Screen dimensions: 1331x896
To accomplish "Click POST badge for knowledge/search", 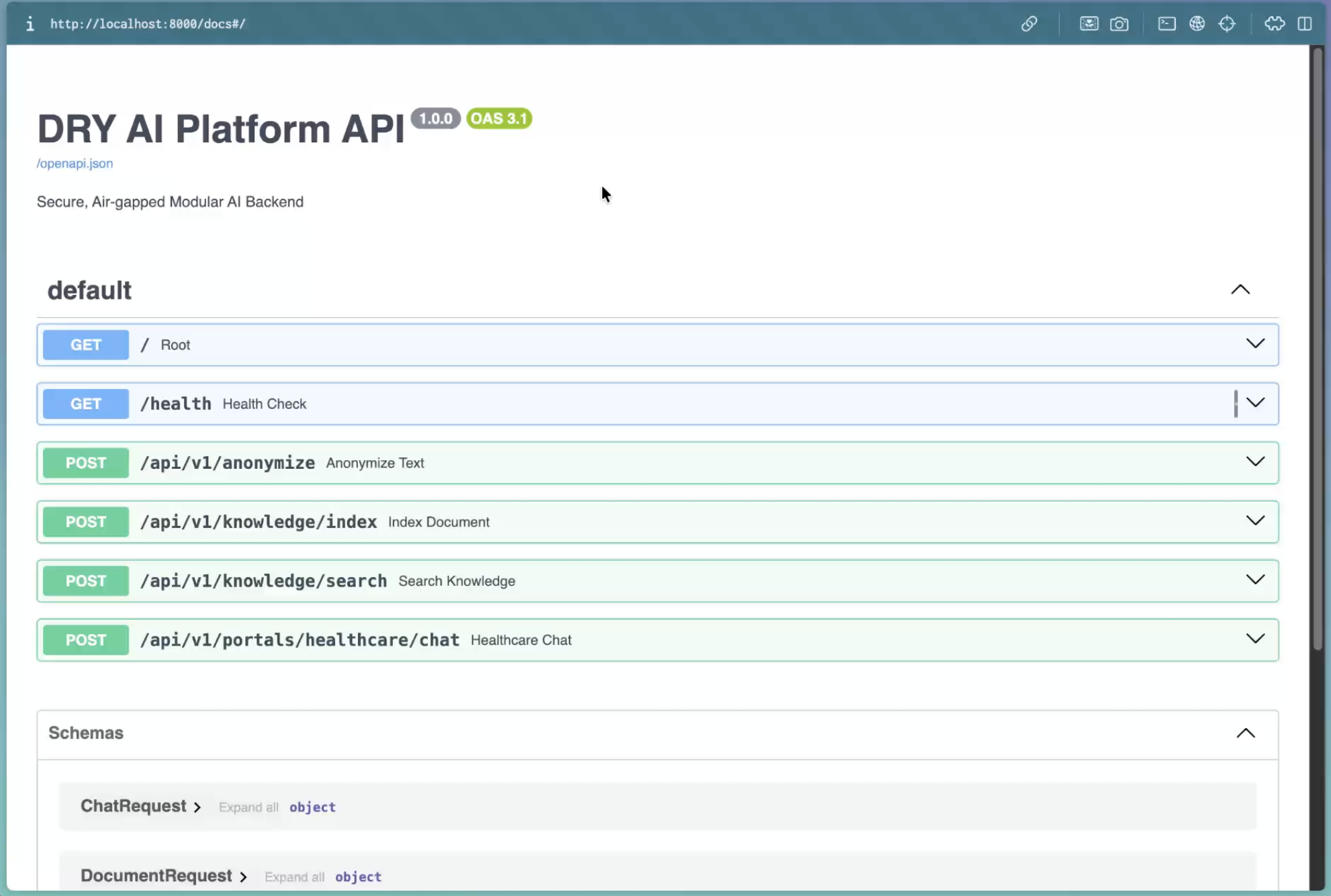I will pos(86,581).
